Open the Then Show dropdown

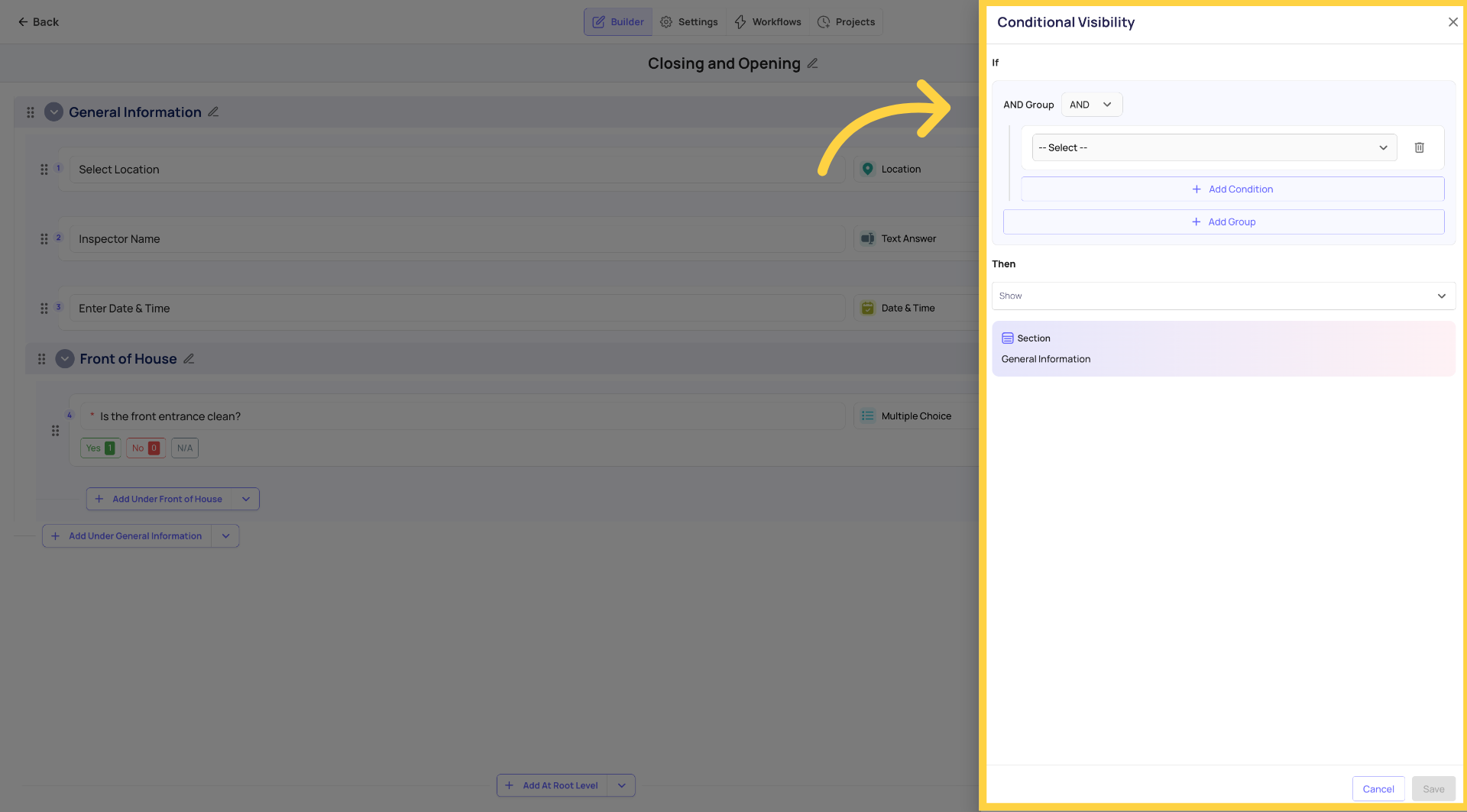pyautogui.click(x=1223, y=296)
